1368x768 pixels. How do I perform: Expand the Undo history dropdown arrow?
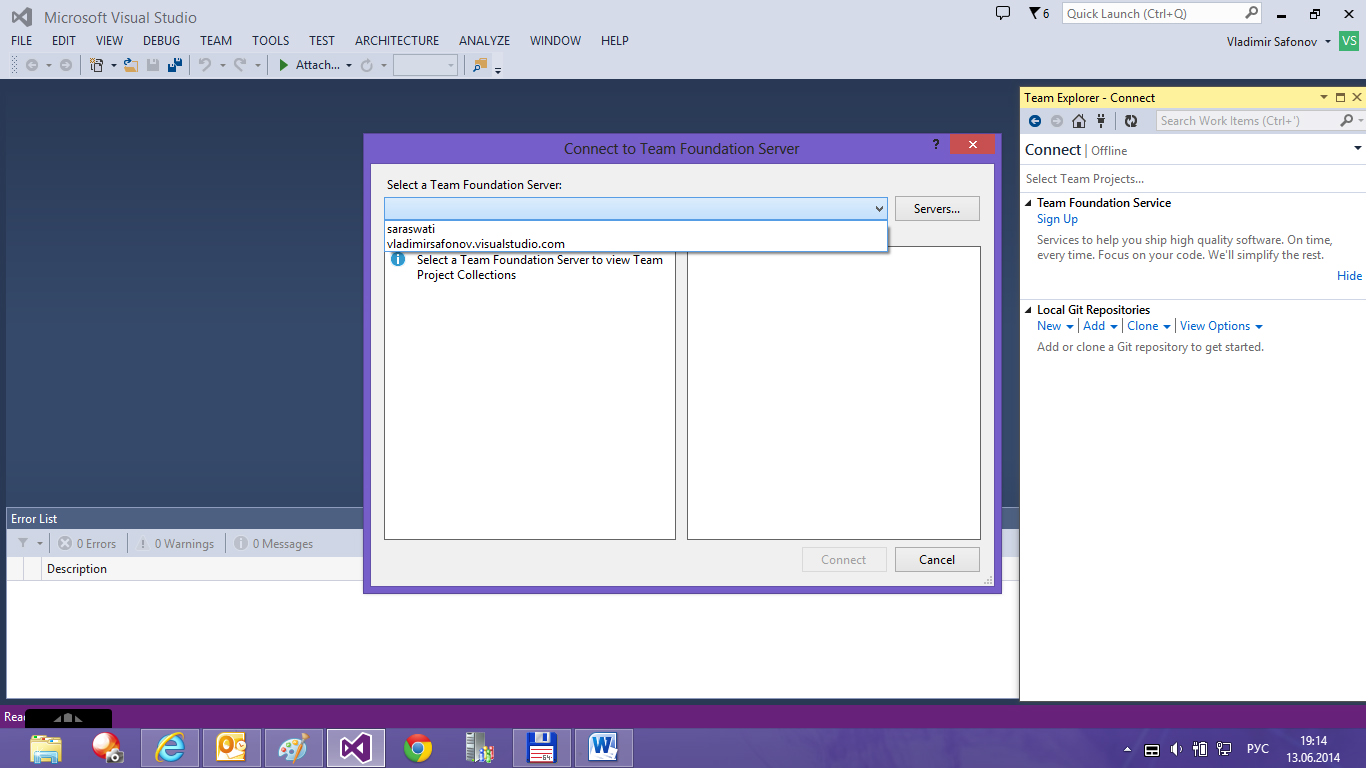[222, 66]
